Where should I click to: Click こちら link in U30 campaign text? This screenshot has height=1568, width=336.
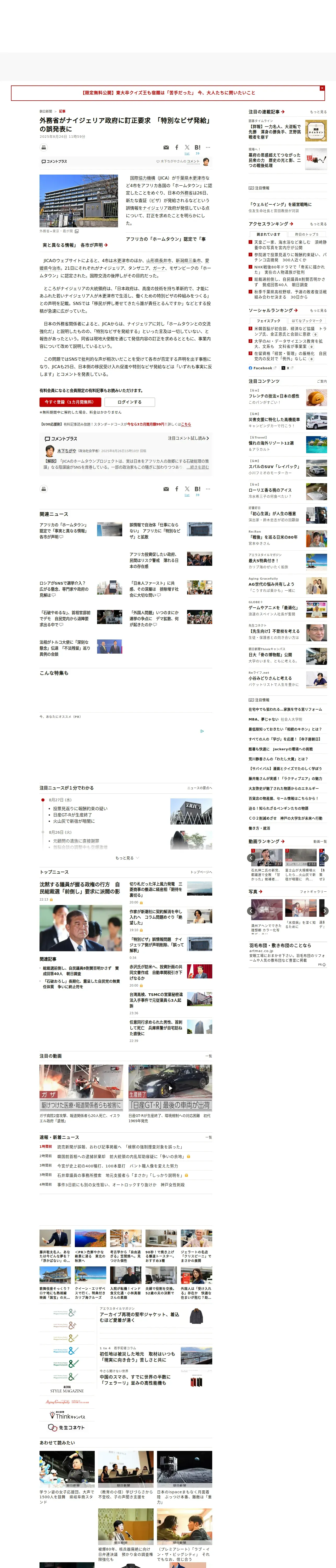click(x=186, y=424)
